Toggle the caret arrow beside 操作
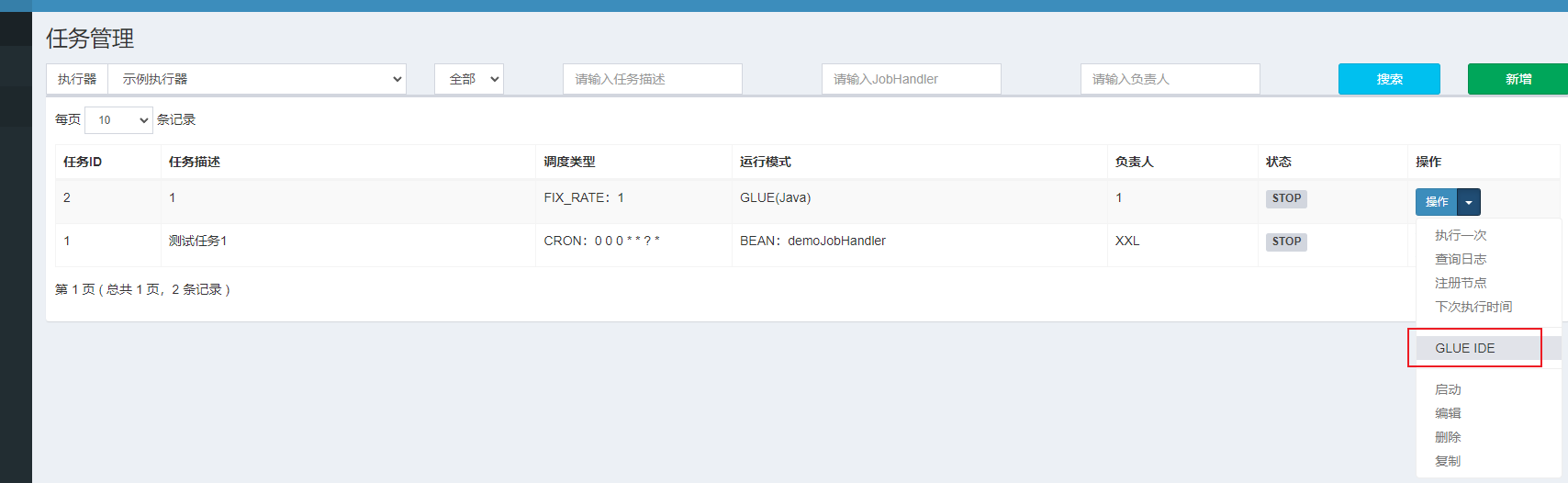Viewport: 1568px width, 483px height. point(1469,202)
